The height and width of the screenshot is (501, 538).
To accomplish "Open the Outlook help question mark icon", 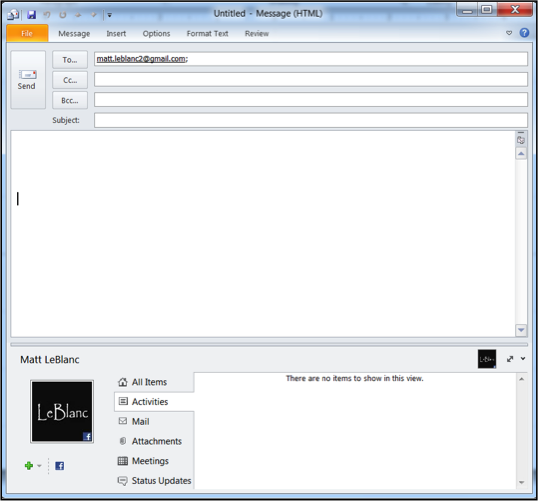I will [x=524, y=33].
